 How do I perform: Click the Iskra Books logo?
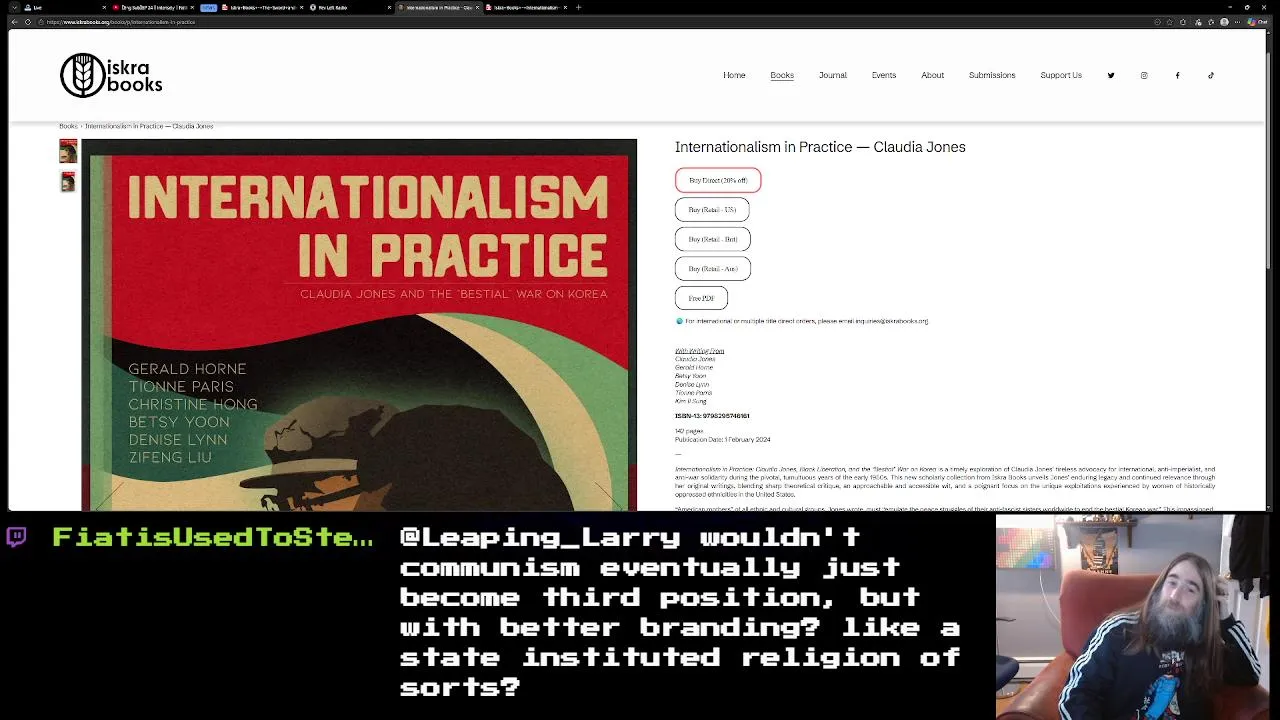point(111,75)
